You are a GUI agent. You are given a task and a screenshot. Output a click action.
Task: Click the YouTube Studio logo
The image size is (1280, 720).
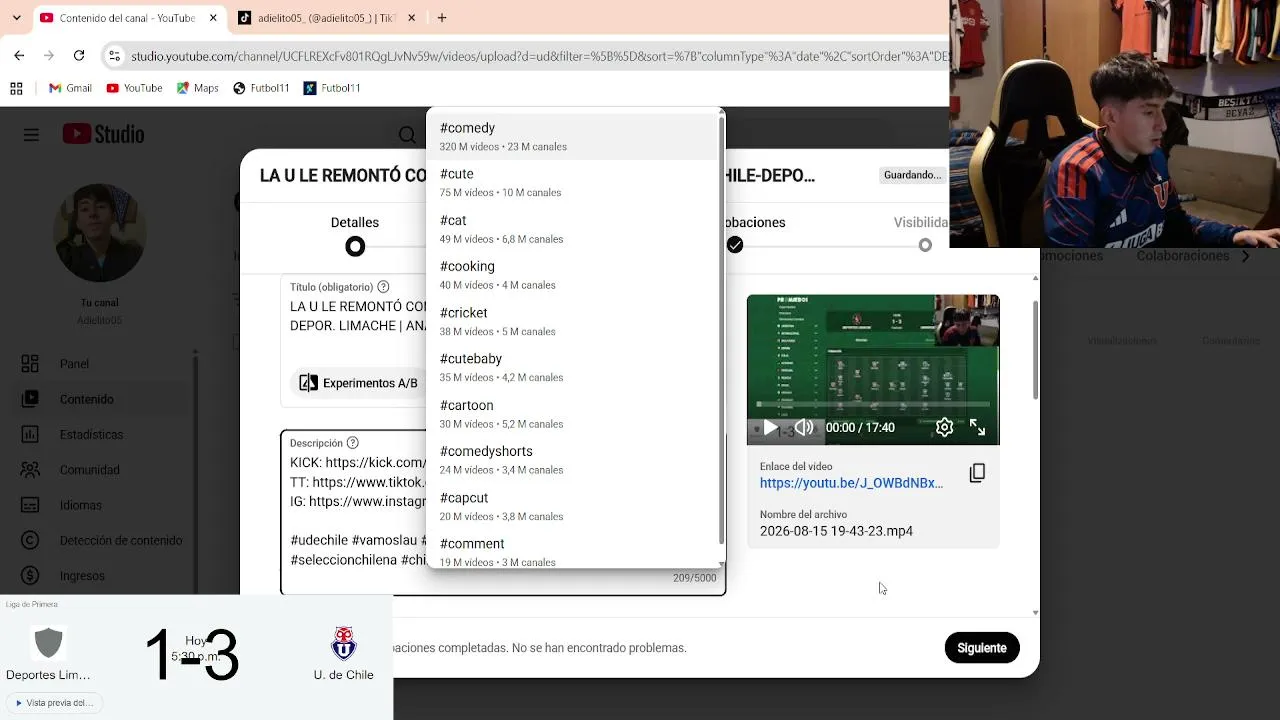(103, 135)
